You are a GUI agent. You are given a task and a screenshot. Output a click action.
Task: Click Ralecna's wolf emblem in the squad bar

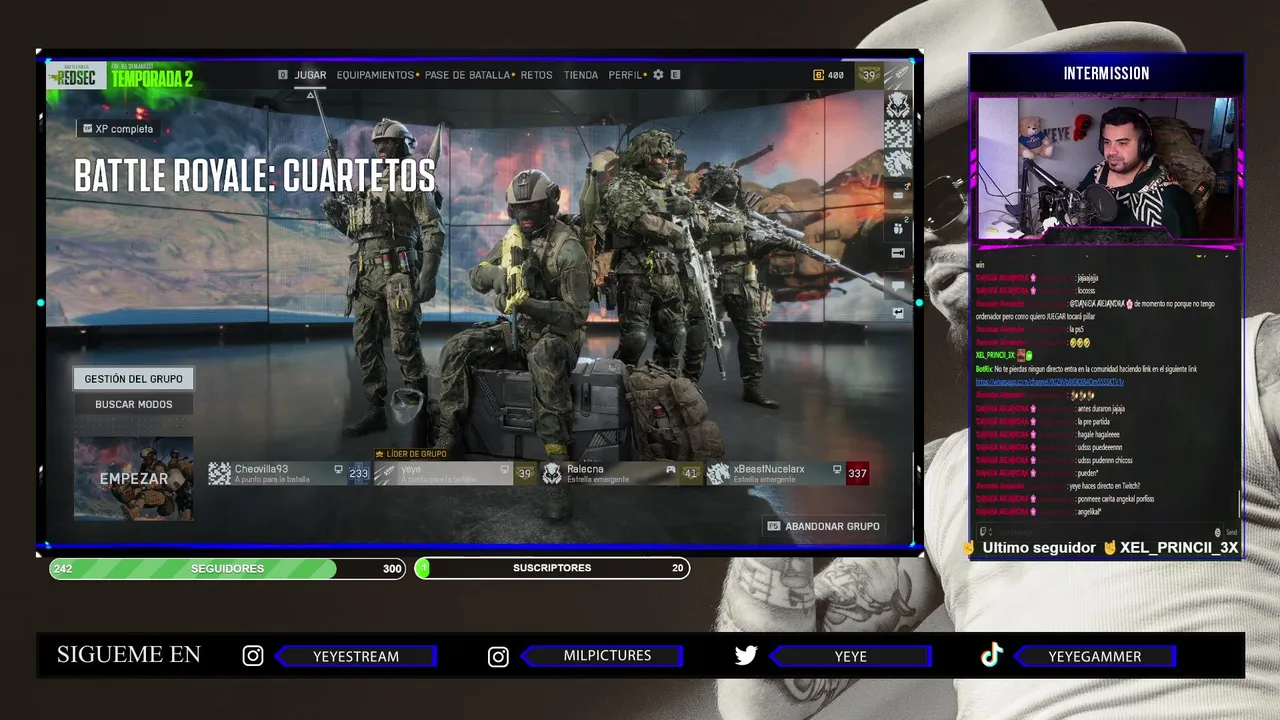point(552,473)
